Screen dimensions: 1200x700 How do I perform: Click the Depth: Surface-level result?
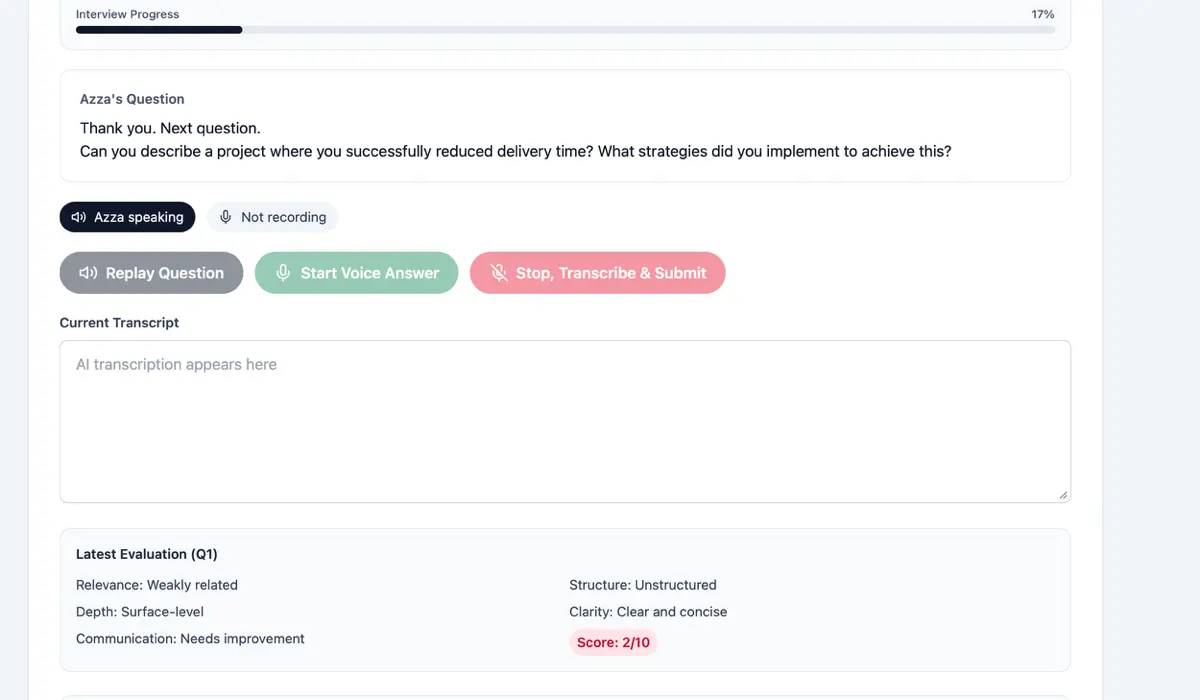coord(140,611)
